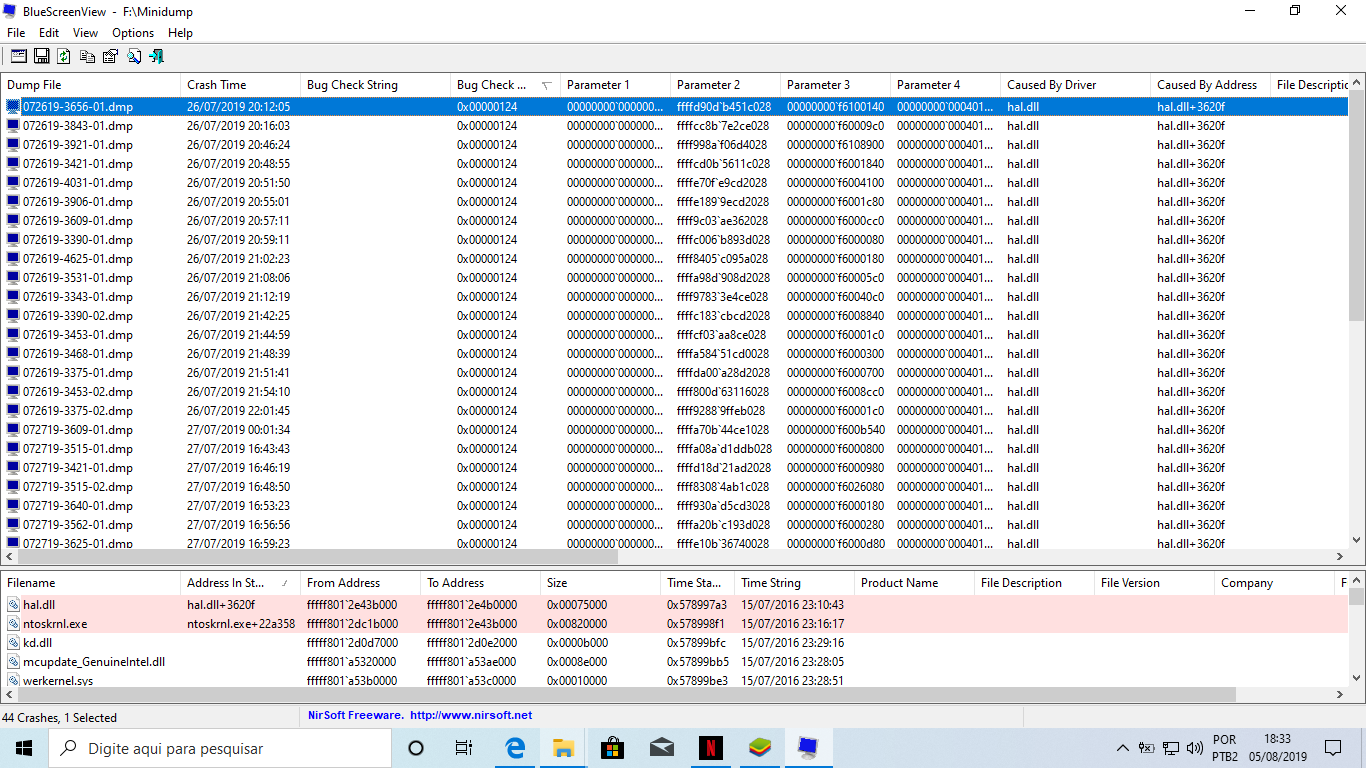Click the network tray icon
1366x768 pixels.
[1170, 748]
